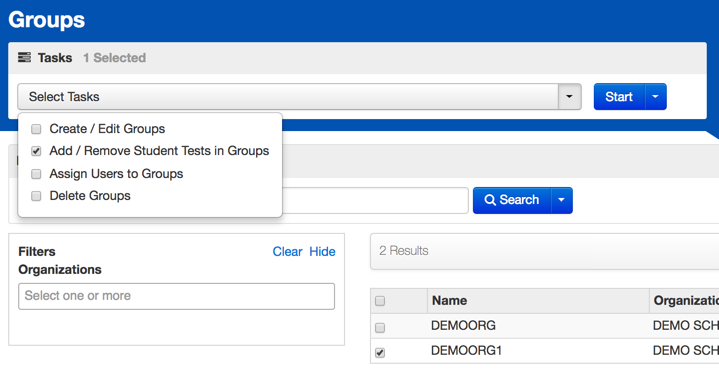The width and height of the screenshot is (719, 370).
Task: Click the Search button
Action: tap(512, 200)
